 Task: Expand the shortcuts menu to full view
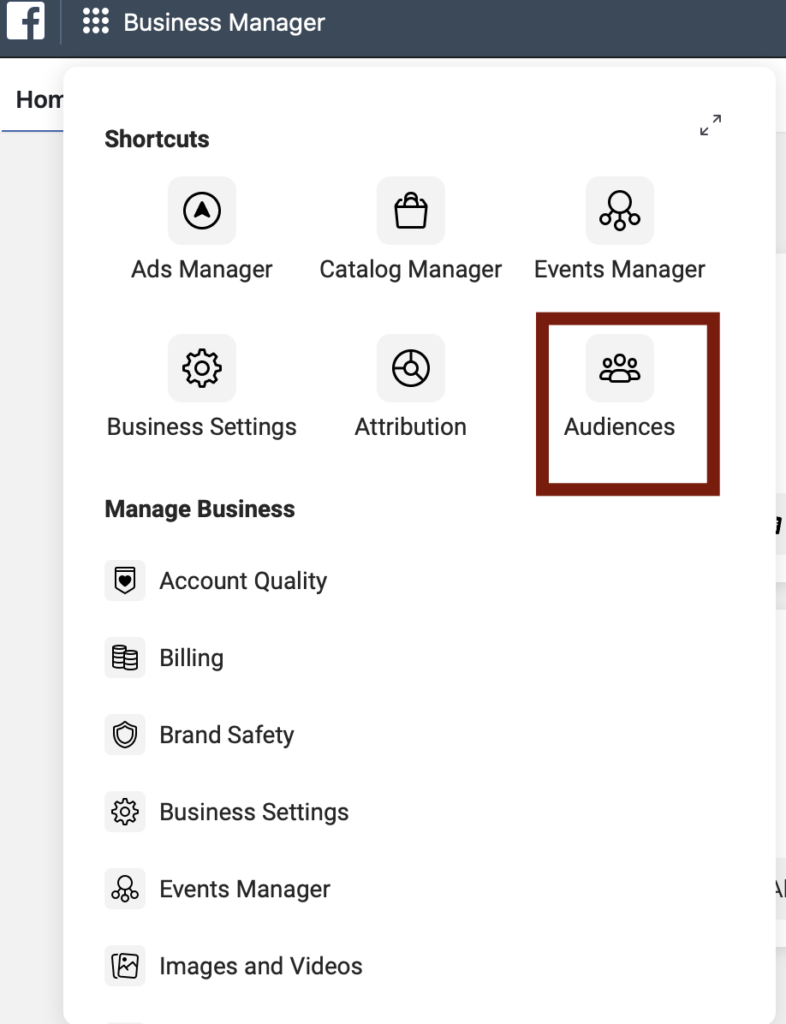pyautogui.click(x=710, y=126)
